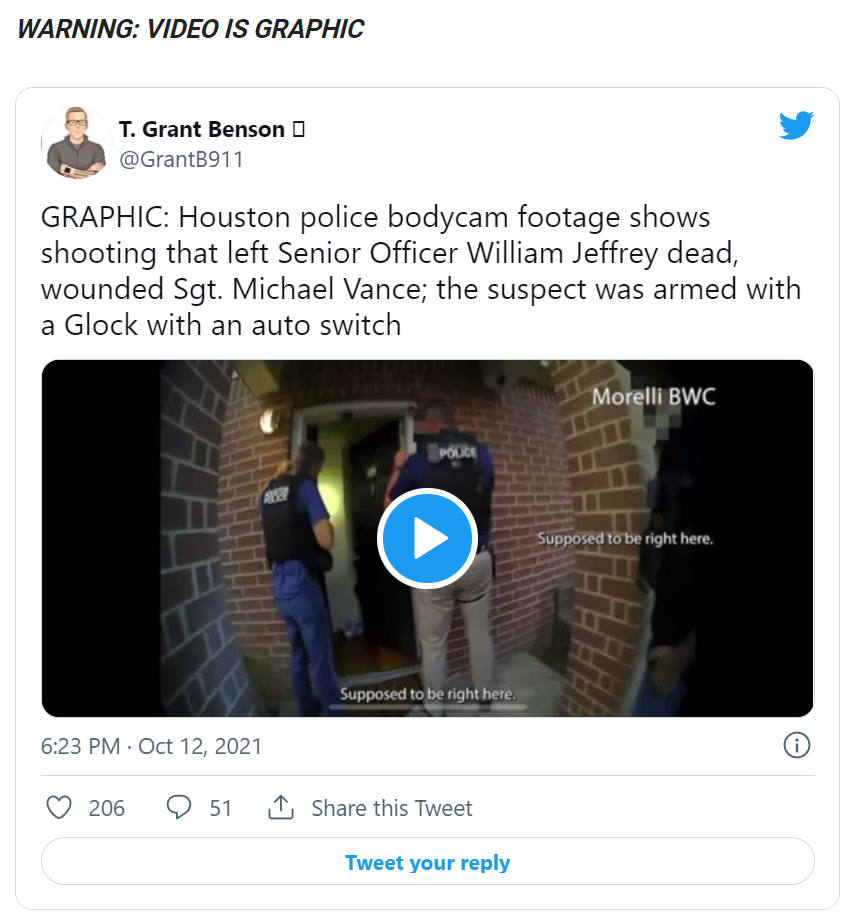Click the video caption subtitle text
854x923 pixels.
(427, 694)
